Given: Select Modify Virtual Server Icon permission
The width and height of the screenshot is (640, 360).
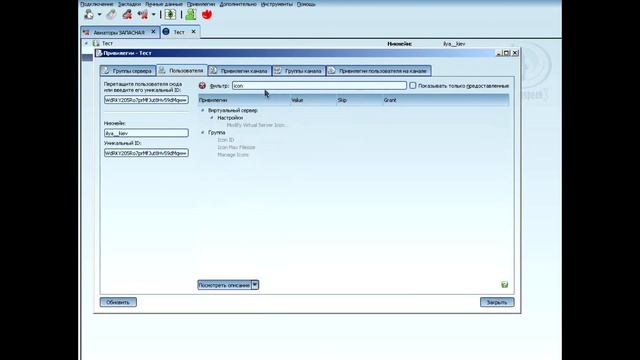Looking at the screenshot, I should [257, 125].
